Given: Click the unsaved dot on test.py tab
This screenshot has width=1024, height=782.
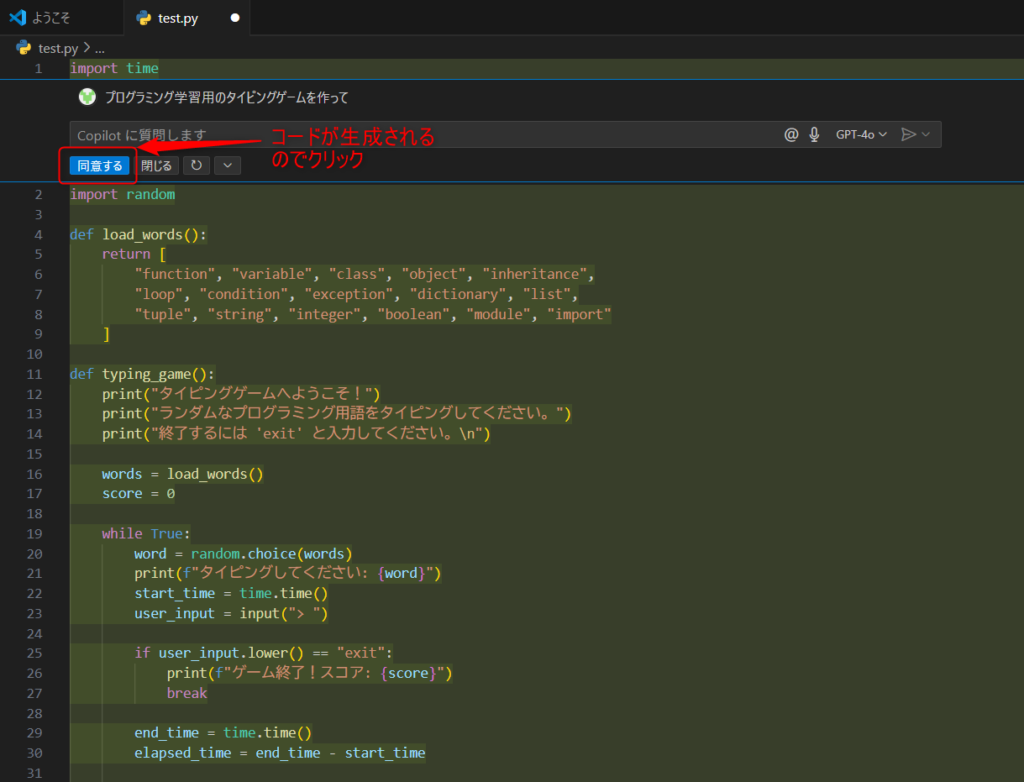Looking at the screenshot, I should (234, 18).
